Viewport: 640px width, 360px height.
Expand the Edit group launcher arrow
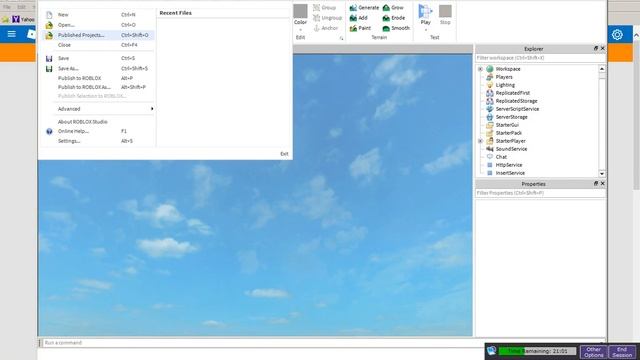click(x=341, y=38)
